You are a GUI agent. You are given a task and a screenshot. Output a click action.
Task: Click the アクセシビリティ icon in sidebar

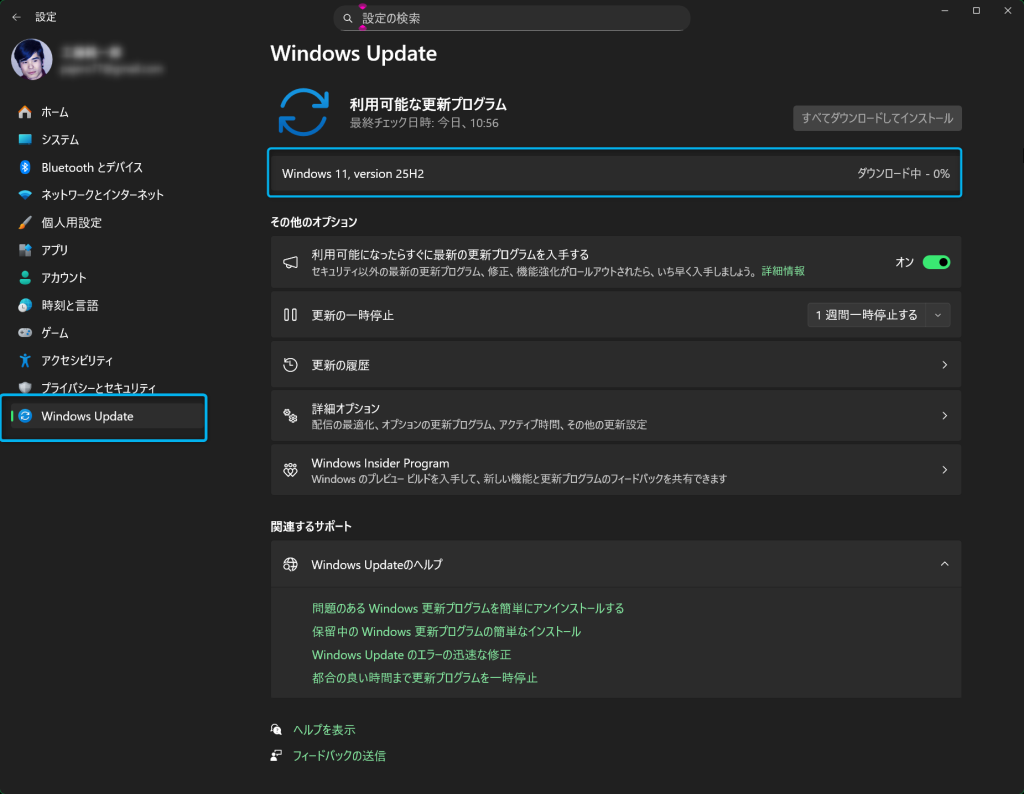point(25,360)
